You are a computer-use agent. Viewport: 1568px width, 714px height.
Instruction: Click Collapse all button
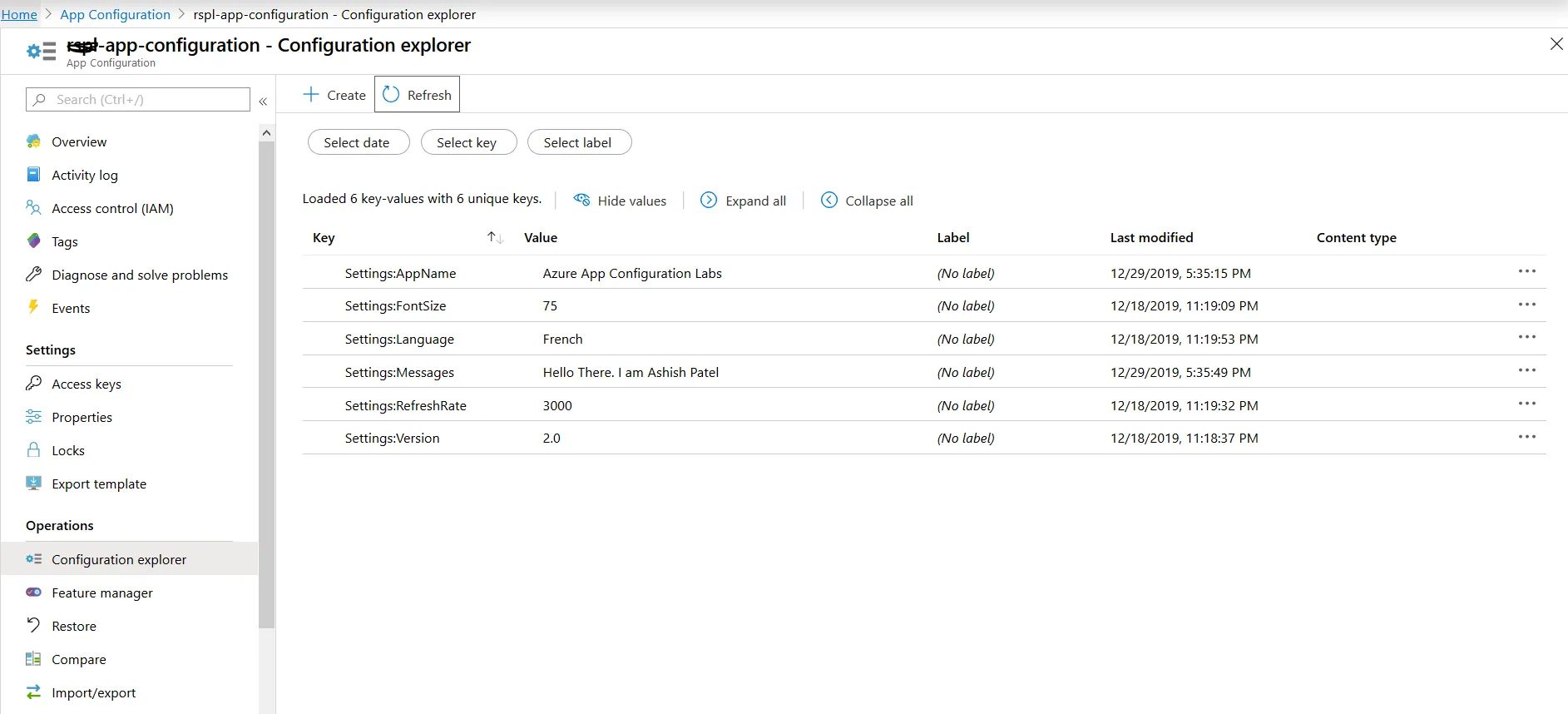(867, 201)
